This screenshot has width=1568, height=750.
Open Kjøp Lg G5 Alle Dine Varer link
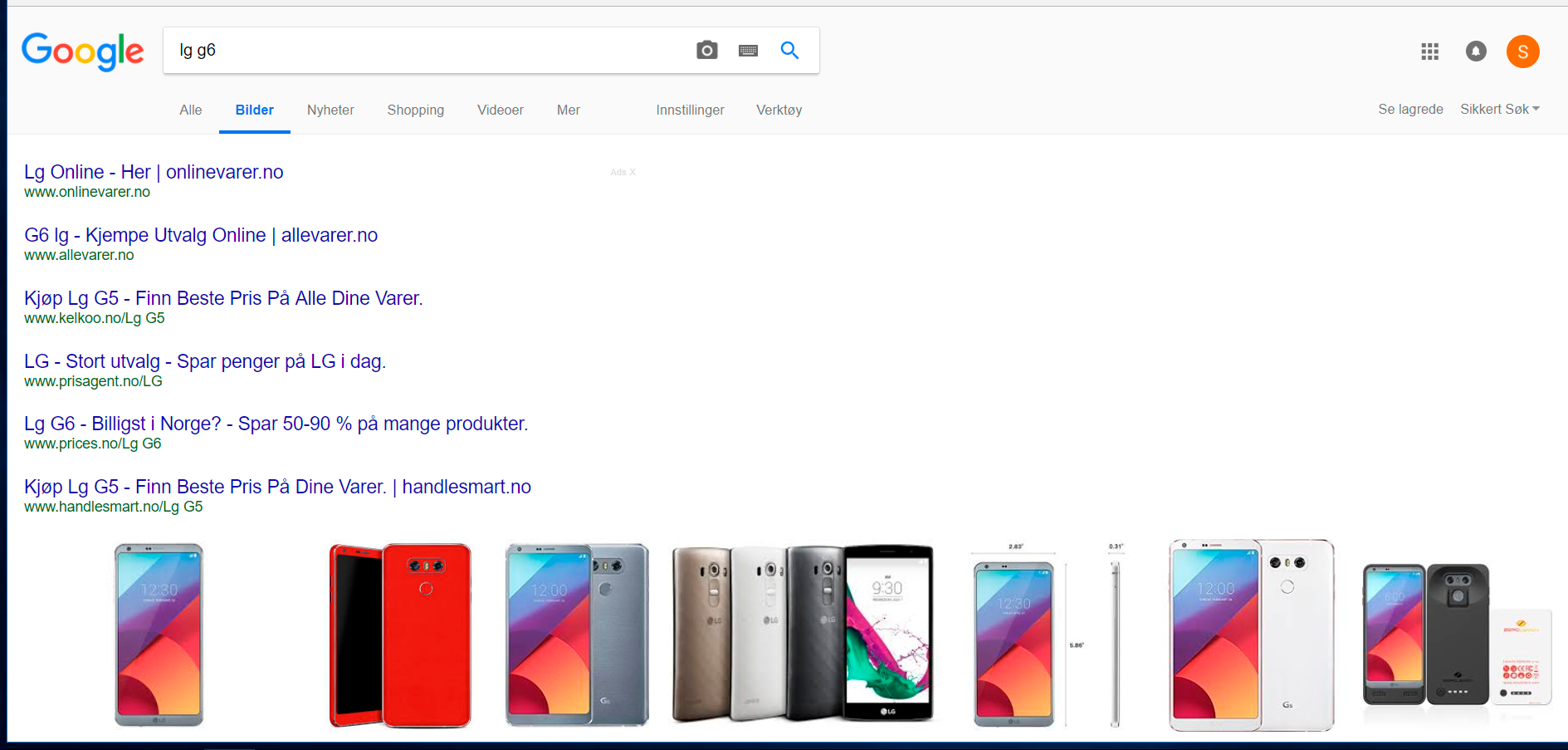(223, 298)
